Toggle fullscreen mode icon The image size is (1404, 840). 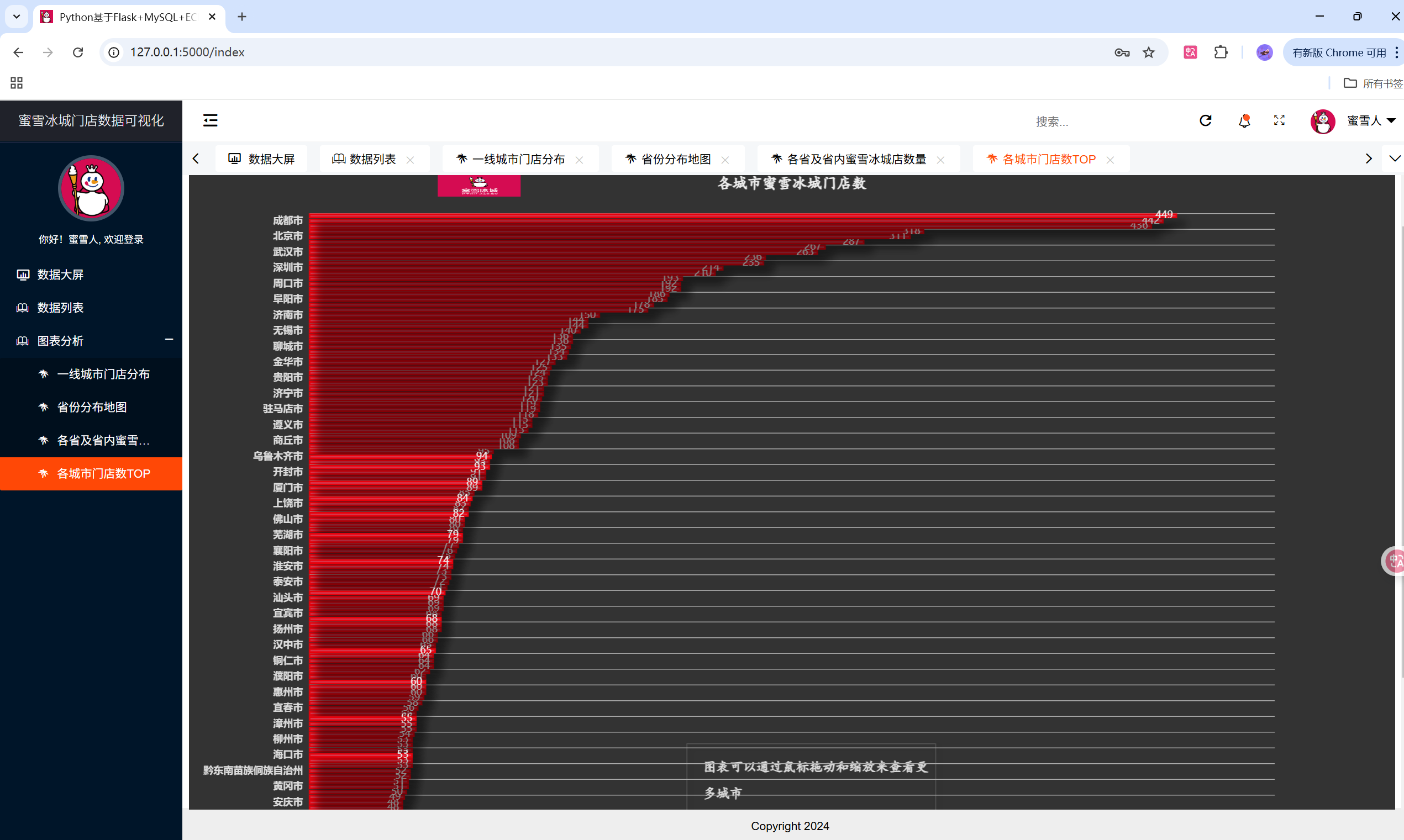pos(1279,120)
